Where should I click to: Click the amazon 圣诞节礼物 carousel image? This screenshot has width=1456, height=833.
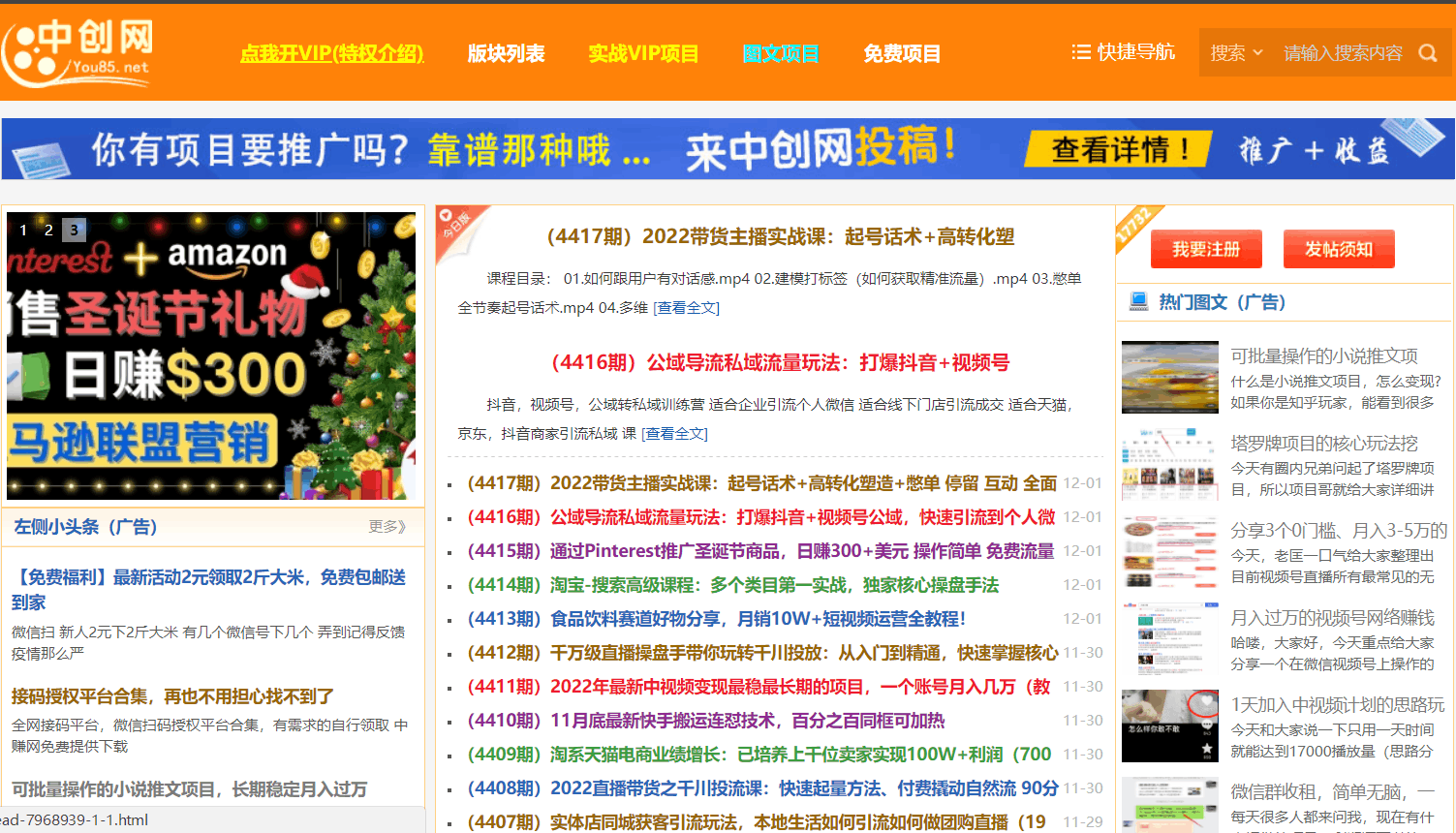[211, 355]
